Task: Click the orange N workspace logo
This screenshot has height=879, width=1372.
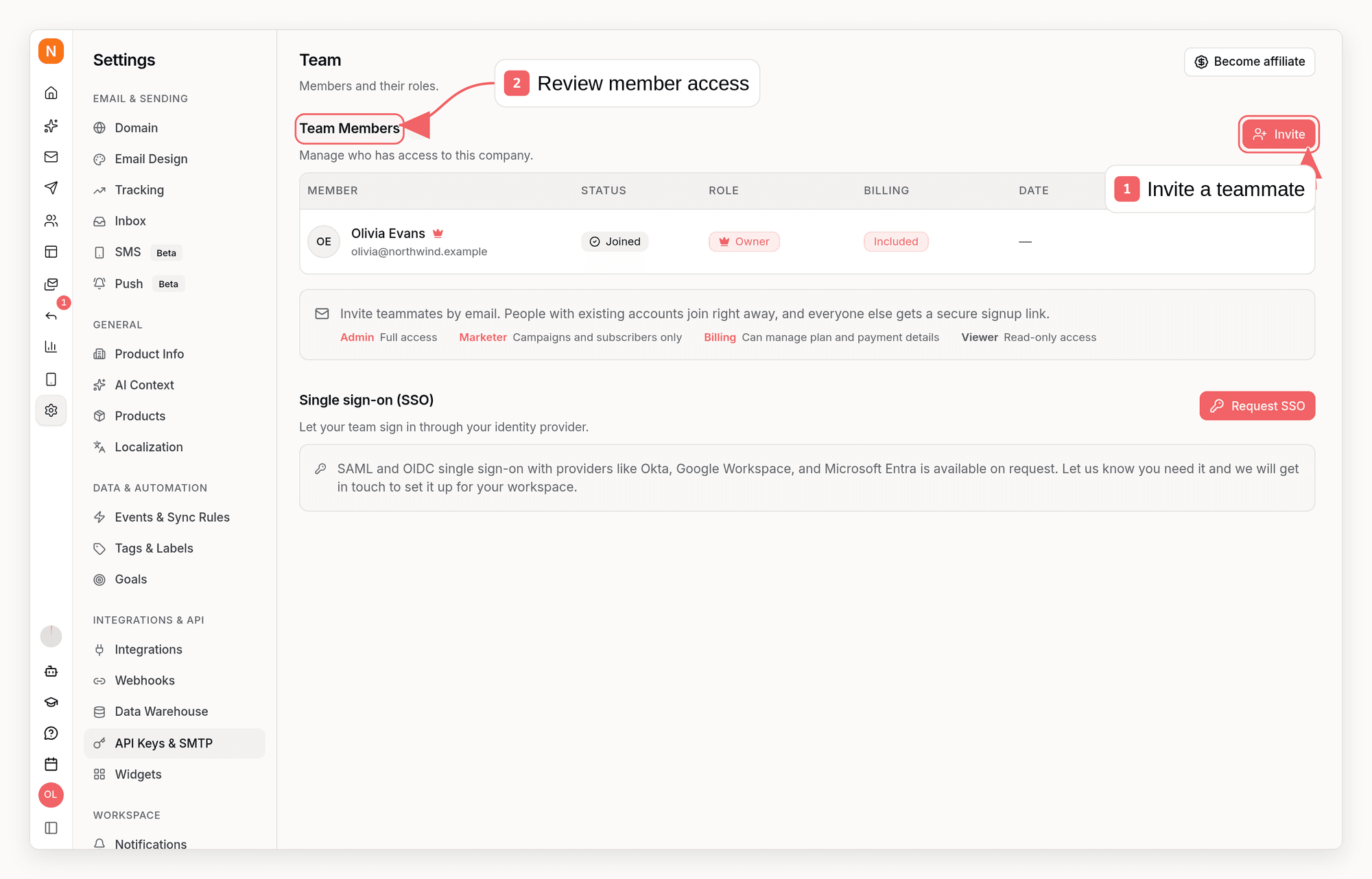Action: [51, 51]
